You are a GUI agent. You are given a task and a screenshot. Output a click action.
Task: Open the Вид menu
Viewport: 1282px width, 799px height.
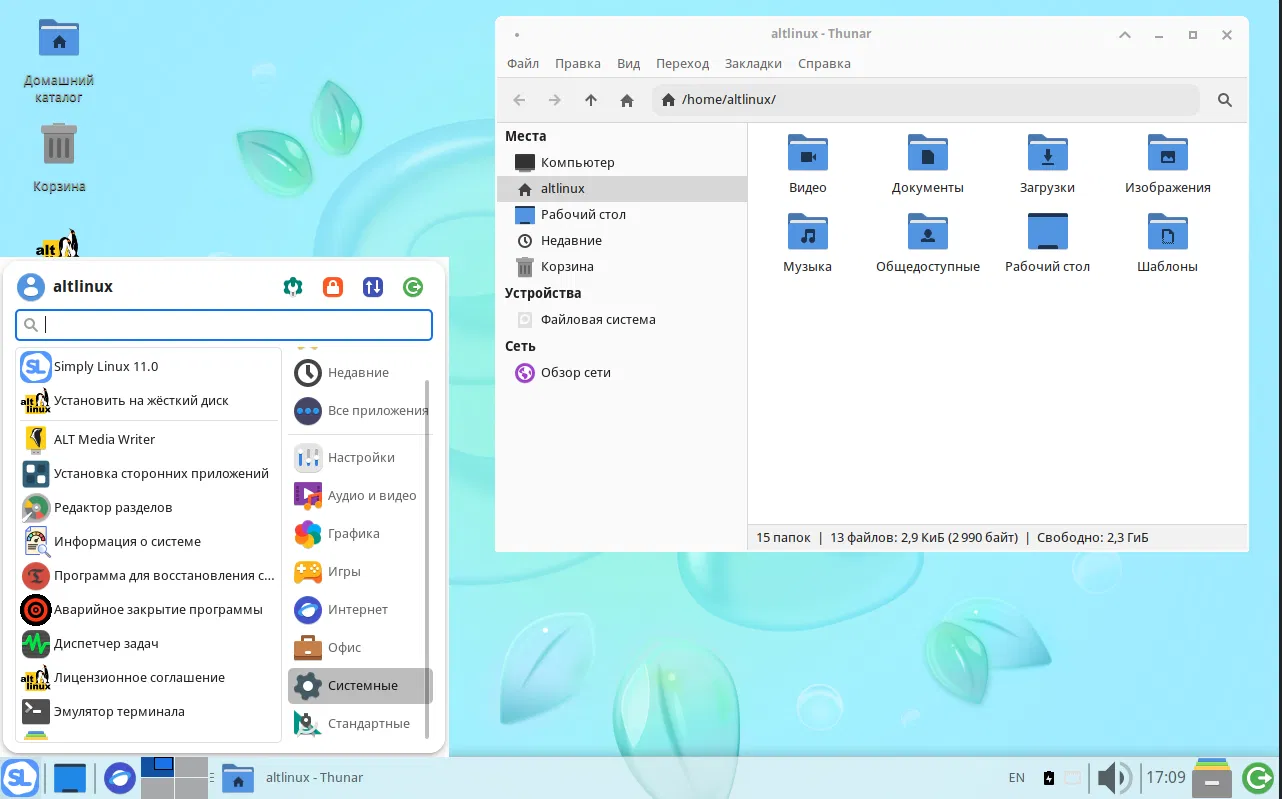(x=629, y=63)
